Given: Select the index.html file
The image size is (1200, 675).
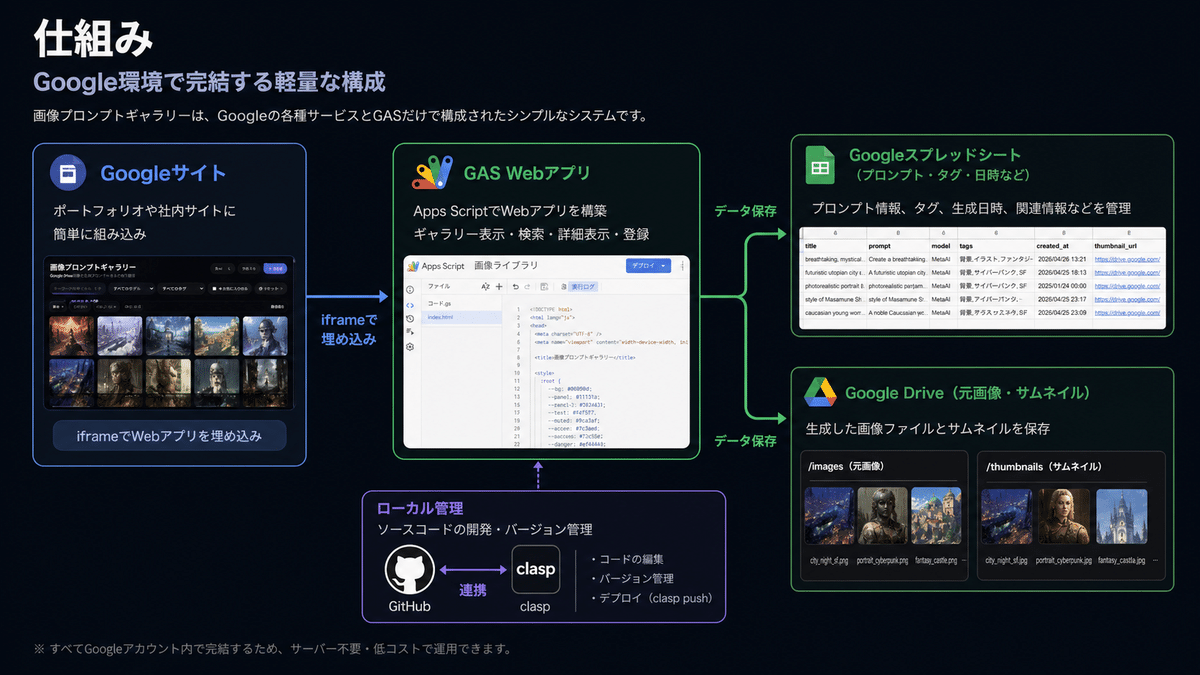Looking at the screenshot, I should [463, 316].
